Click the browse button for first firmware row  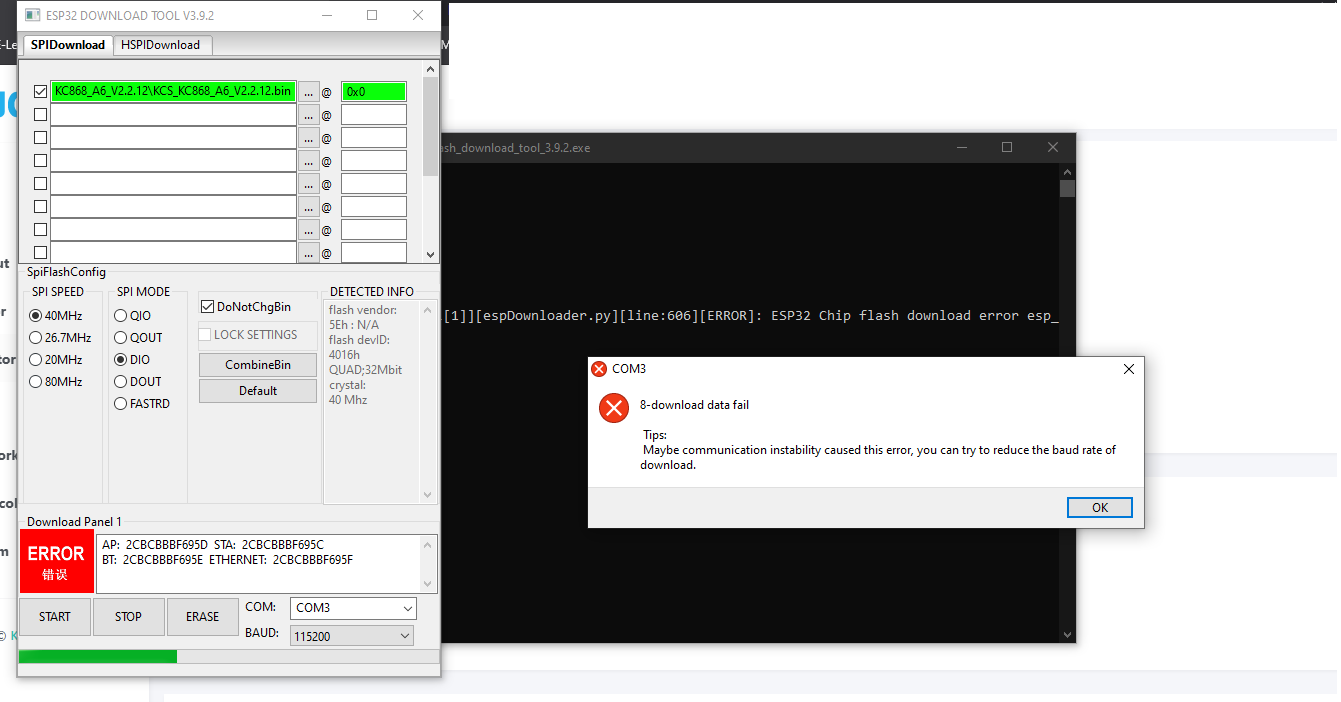tap(309, 92)
